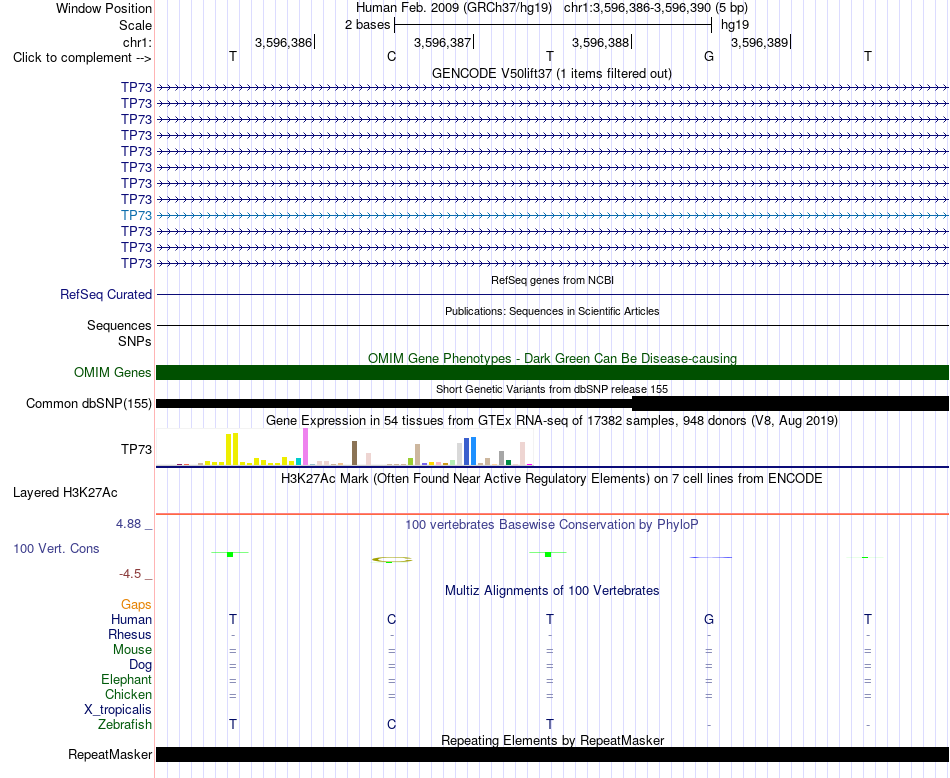Click the Sequences label of the Publications track
The image size is (950, 778).
[119, 325]
